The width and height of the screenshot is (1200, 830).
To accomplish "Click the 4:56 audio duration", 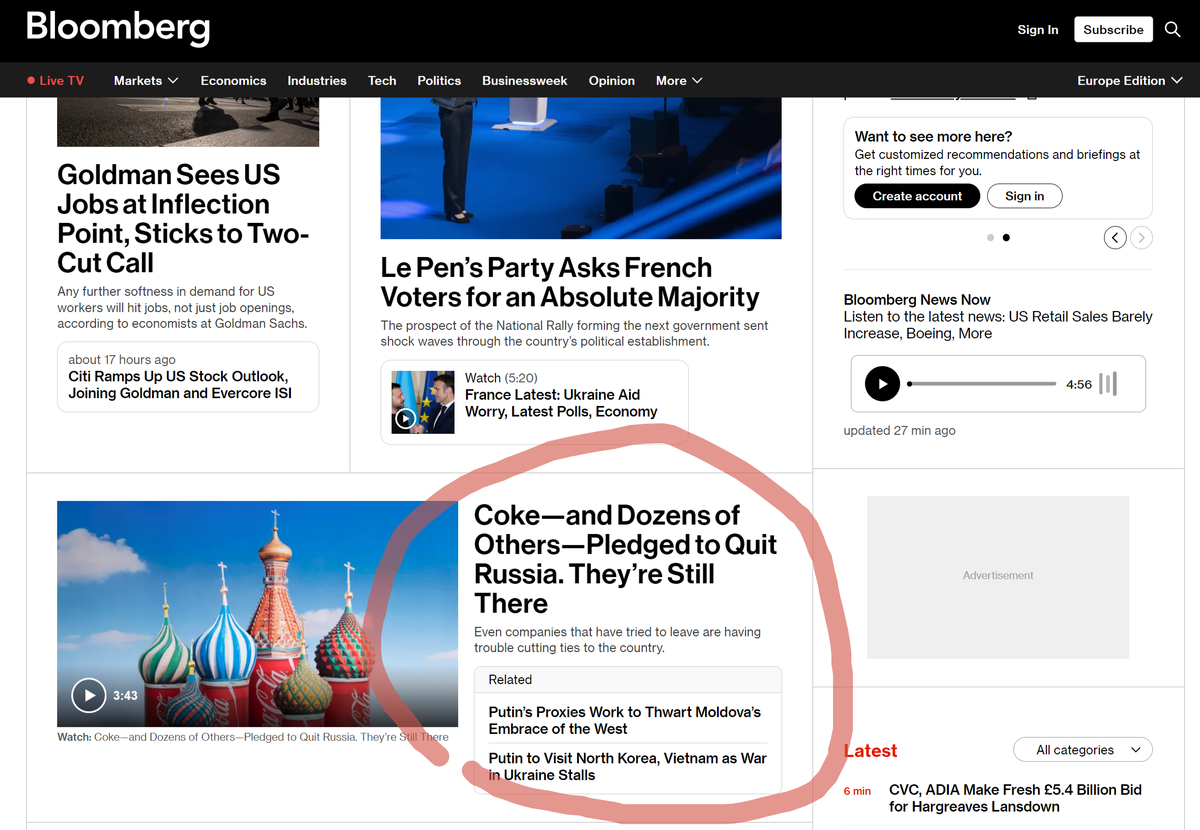I will click(1079, 384).
